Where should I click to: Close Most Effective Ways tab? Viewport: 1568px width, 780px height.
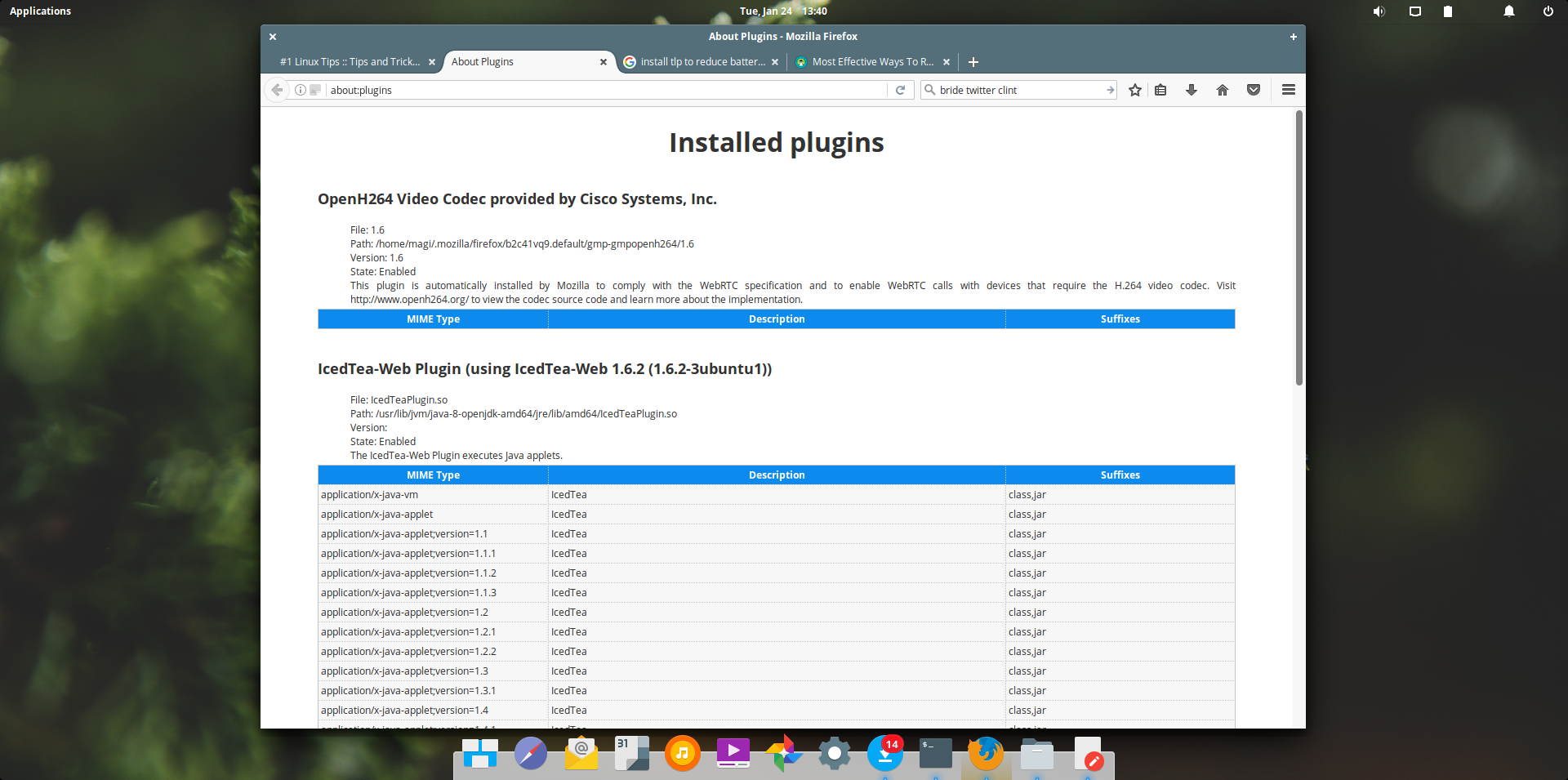pos(947,62)
